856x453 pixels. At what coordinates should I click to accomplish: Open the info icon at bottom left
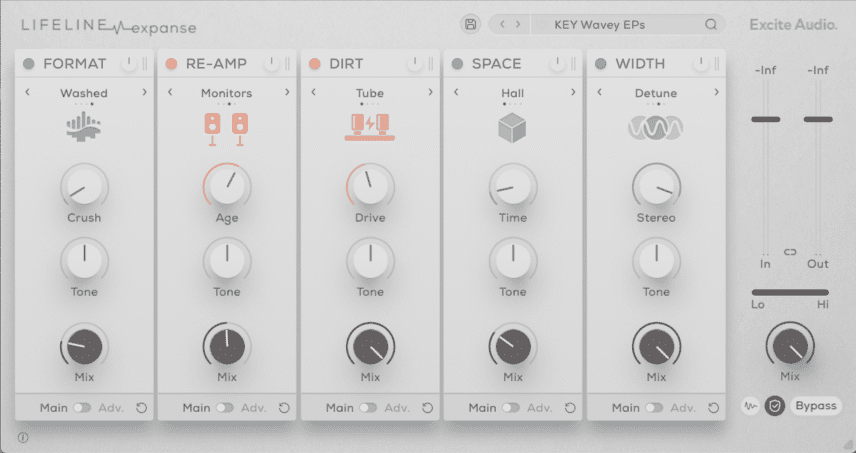[23, 437]
